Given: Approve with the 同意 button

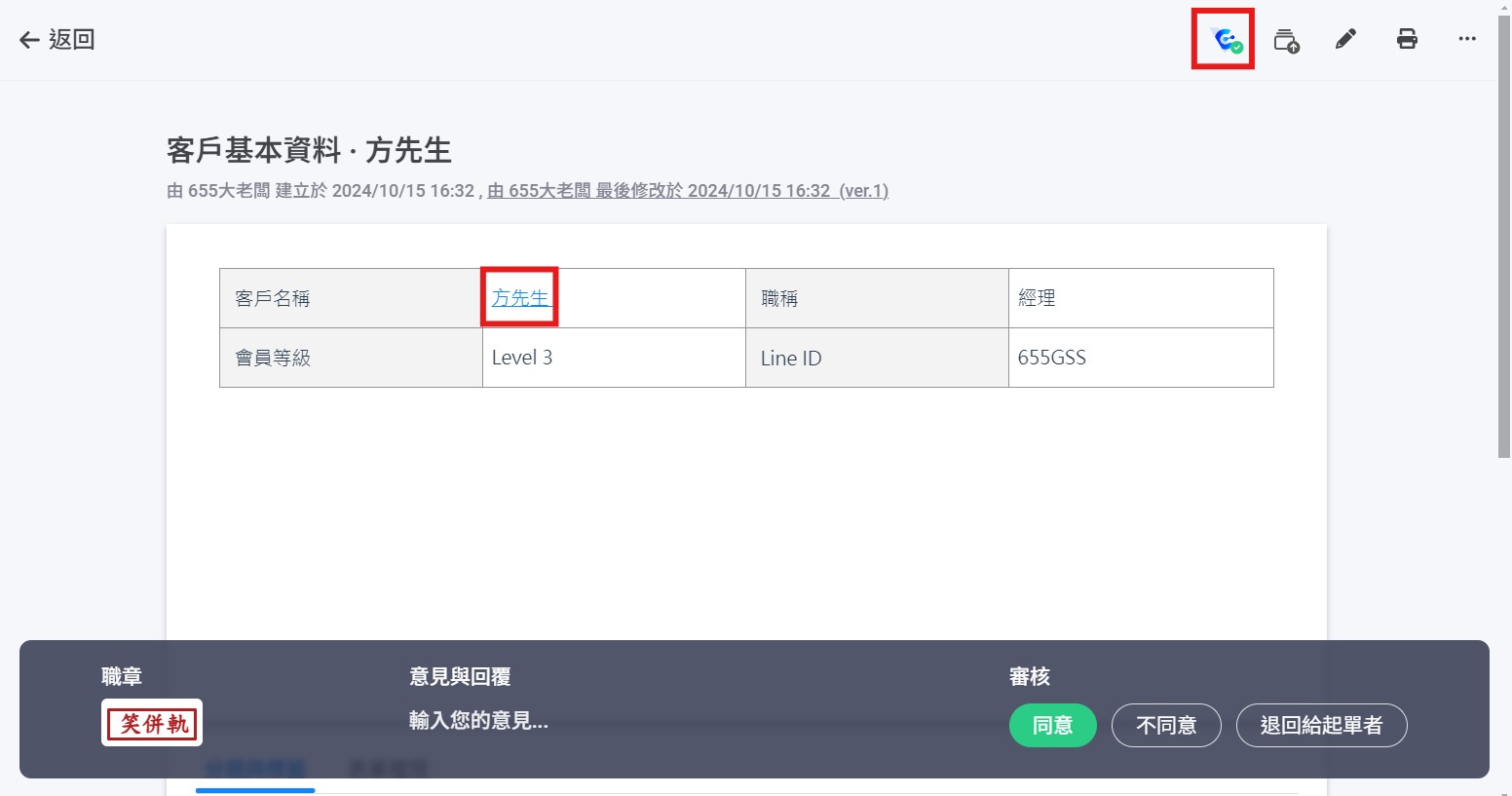Looking at the screenshot, I should [1052, 726].
